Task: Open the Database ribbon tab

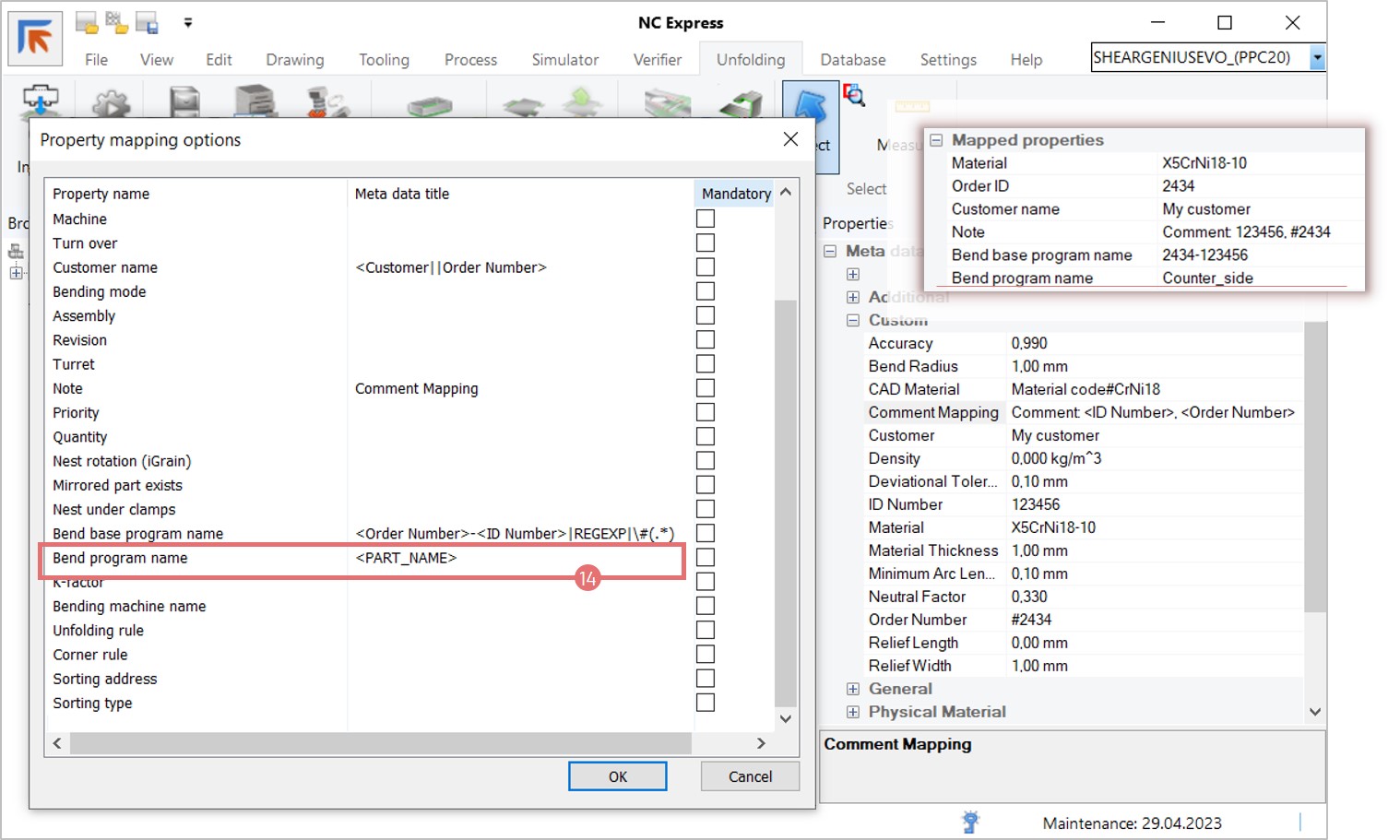Action: coord(852,60)
